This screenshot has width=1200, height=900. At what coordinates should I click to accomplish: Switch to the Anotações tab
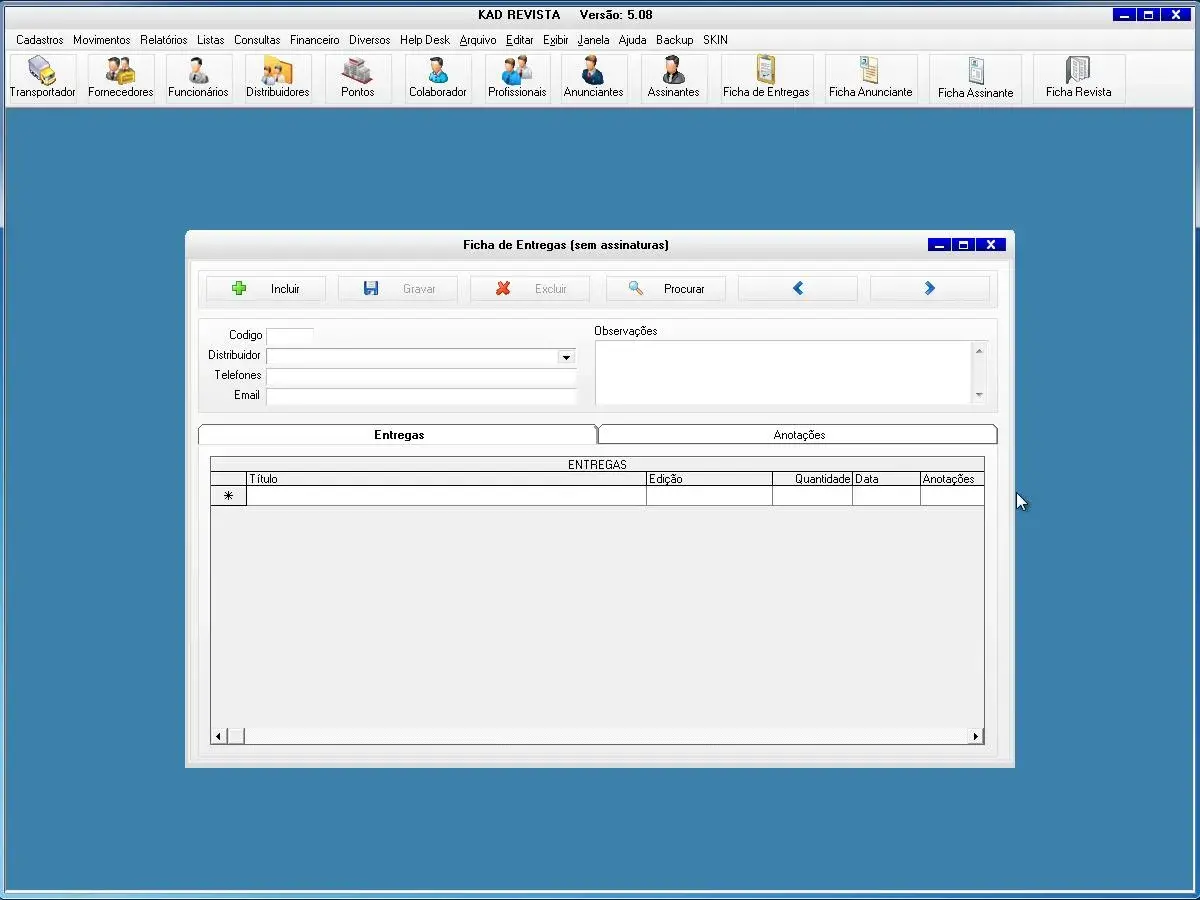pos(798,435)
